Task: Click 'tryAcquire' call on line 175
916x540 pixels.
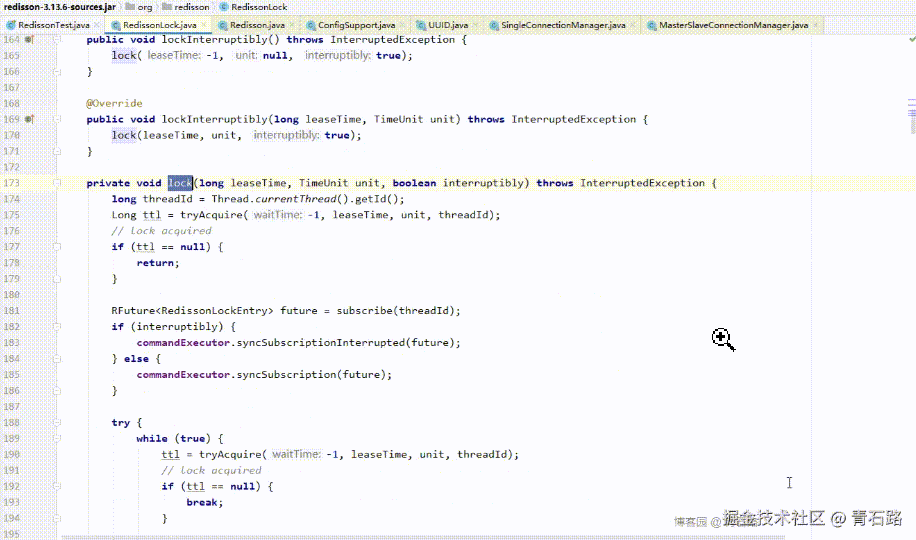Action: pos(211,215)
